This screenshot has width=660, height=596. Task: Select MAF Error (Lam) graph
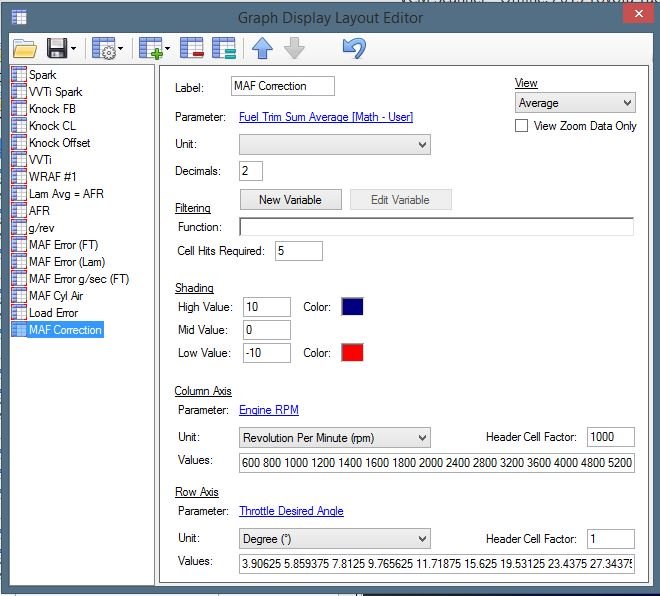coord(67,262)
